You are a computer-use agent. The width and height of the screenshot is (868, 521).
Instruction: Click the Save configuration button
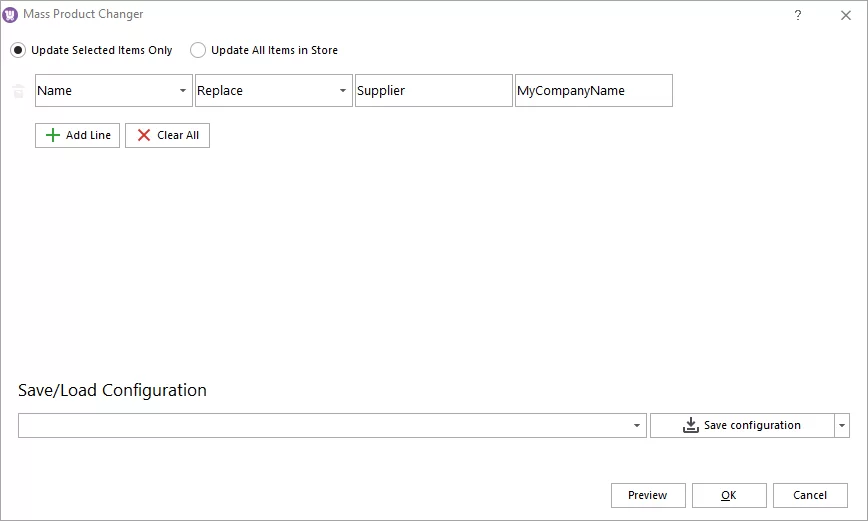741,425
